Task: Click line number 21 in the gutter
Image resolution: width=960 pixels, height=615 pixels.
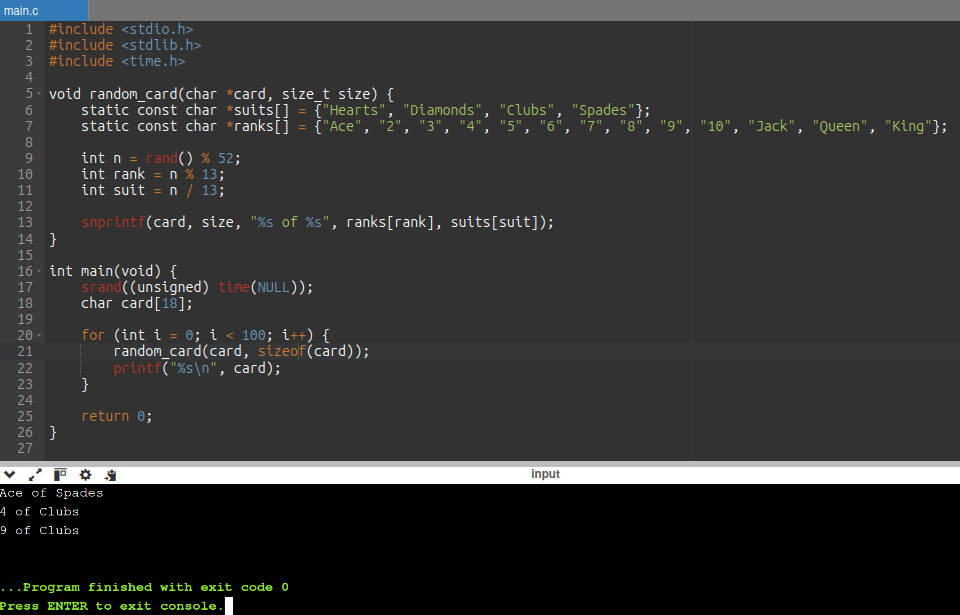Action: coord(24,351)
